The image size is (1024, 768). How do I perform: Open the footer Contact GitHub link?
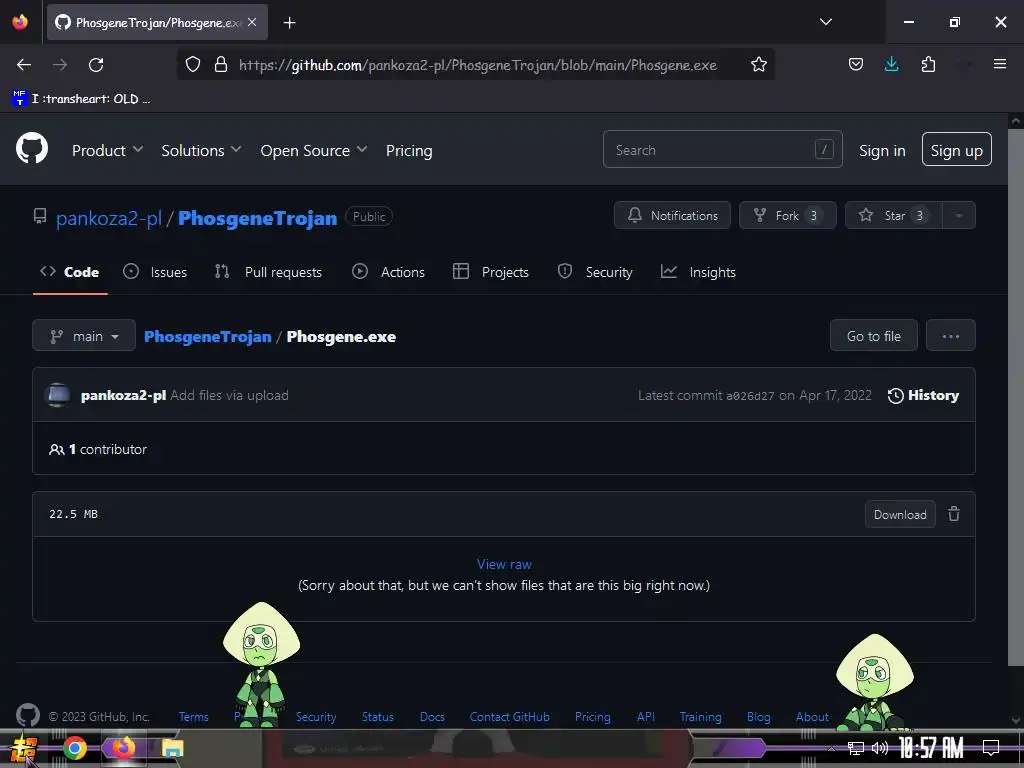(x=509, y=716)
